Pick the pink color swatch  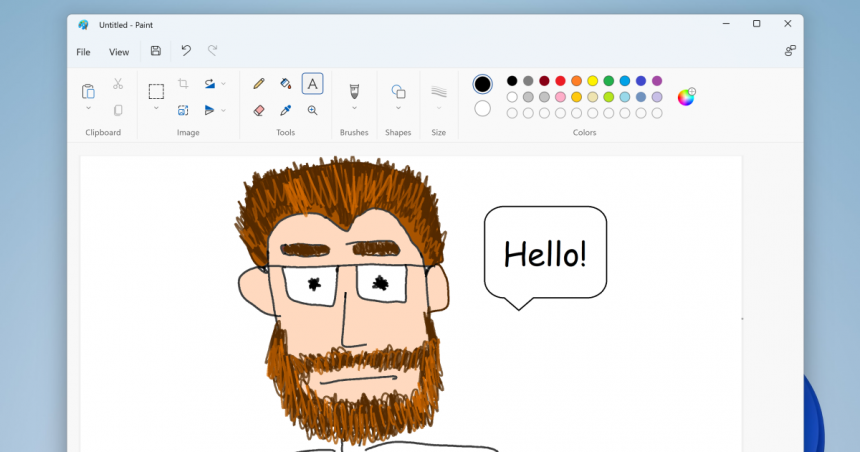(560, 97)
